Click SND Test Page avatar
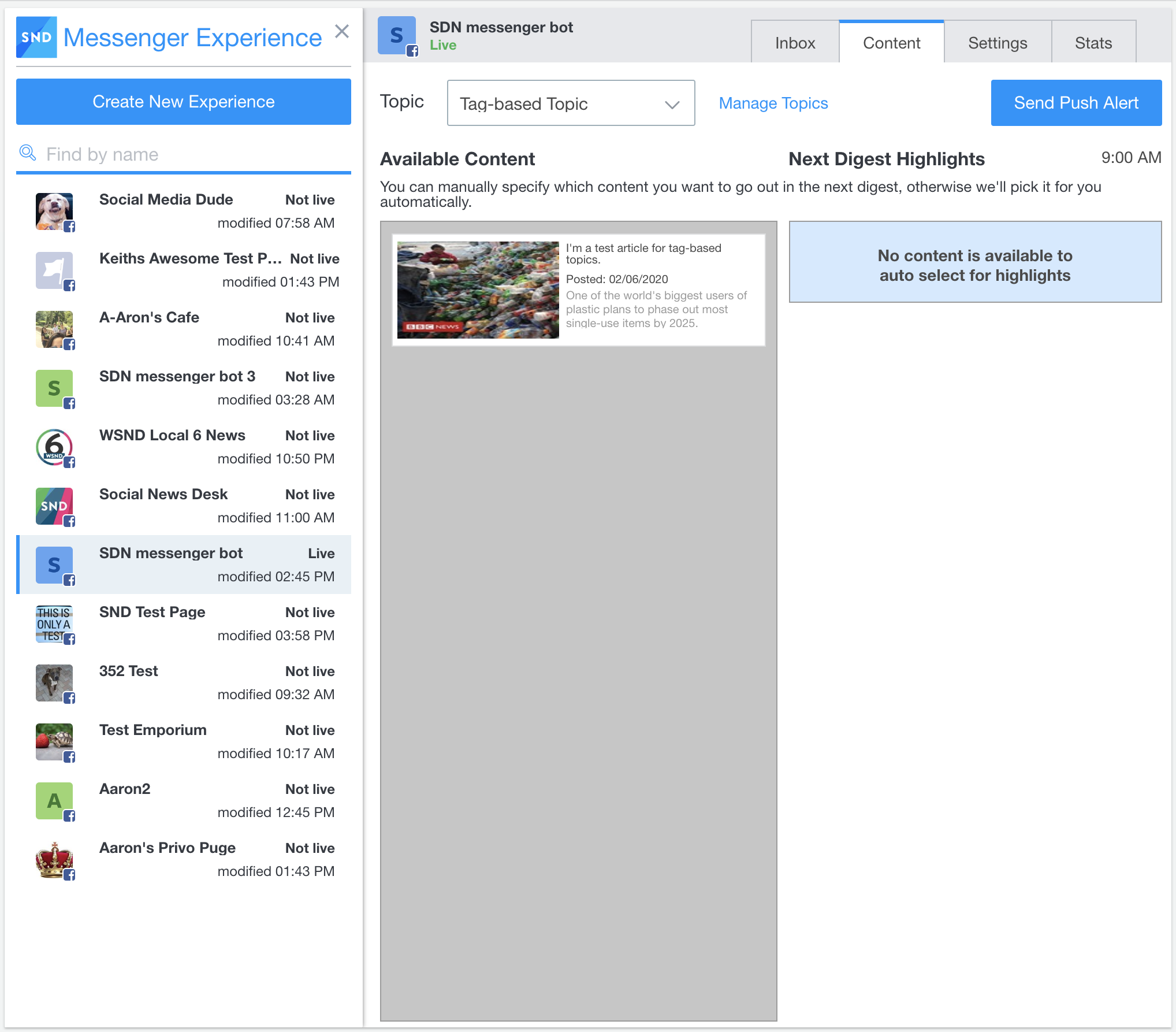 tap(54, 624)
